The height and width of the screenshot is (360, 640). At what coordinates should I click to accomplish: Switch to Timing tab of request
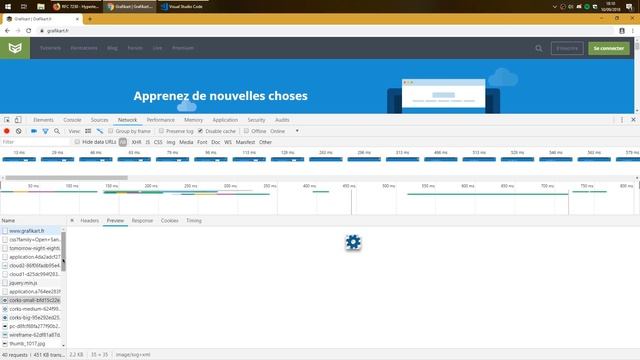[x=194, y=220]
